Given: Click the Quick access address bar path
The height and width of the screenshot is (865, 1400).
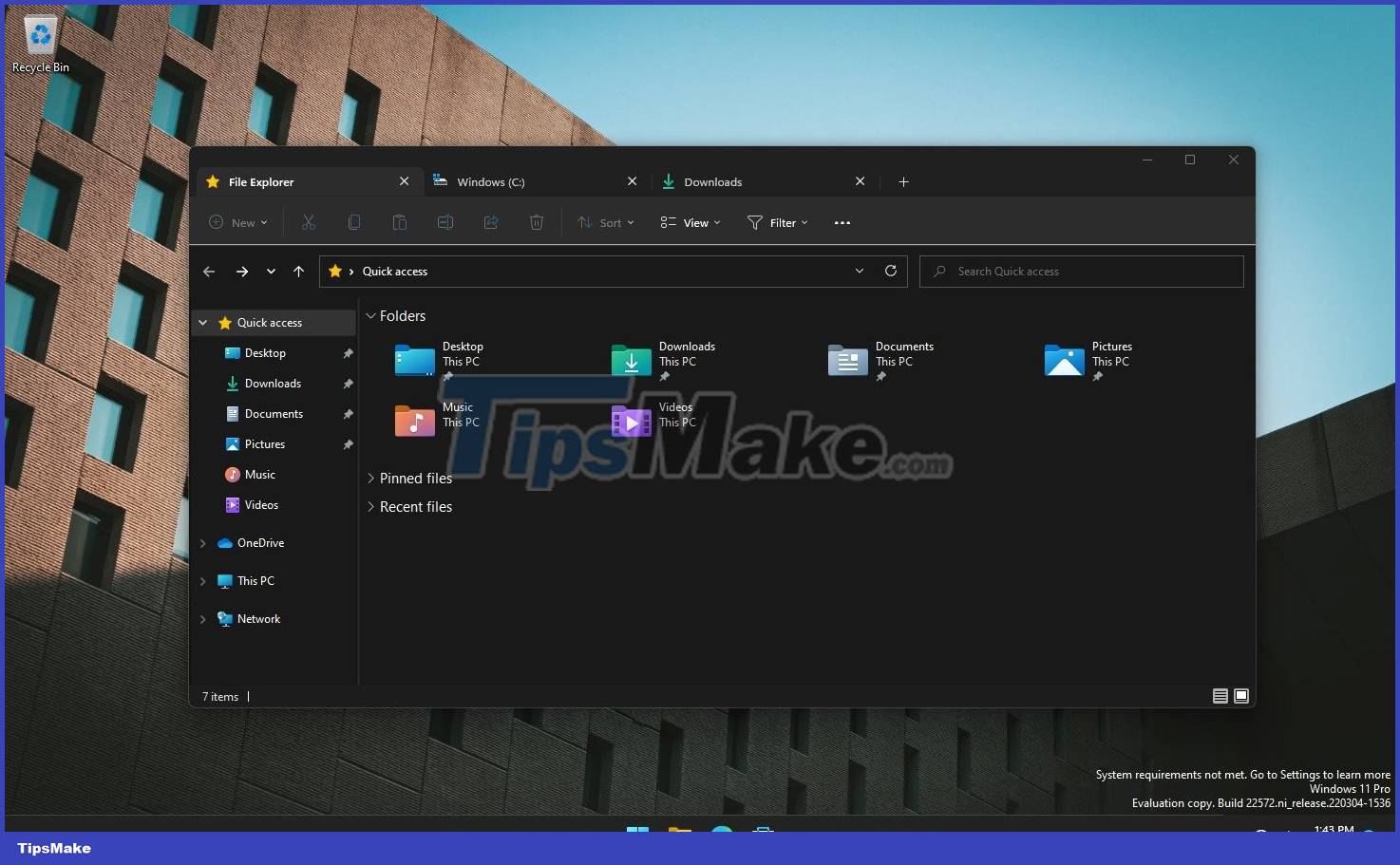Looking at the screenshot, I should 395,272.
